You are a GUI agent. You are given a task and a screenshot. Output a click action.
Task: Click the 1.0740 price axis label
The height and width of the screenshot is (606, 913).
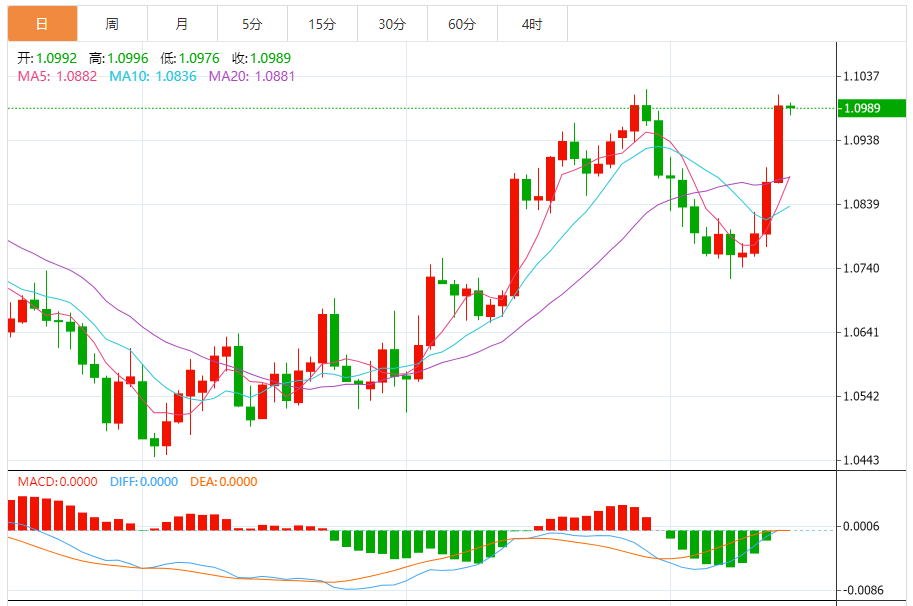coord(861,268)
